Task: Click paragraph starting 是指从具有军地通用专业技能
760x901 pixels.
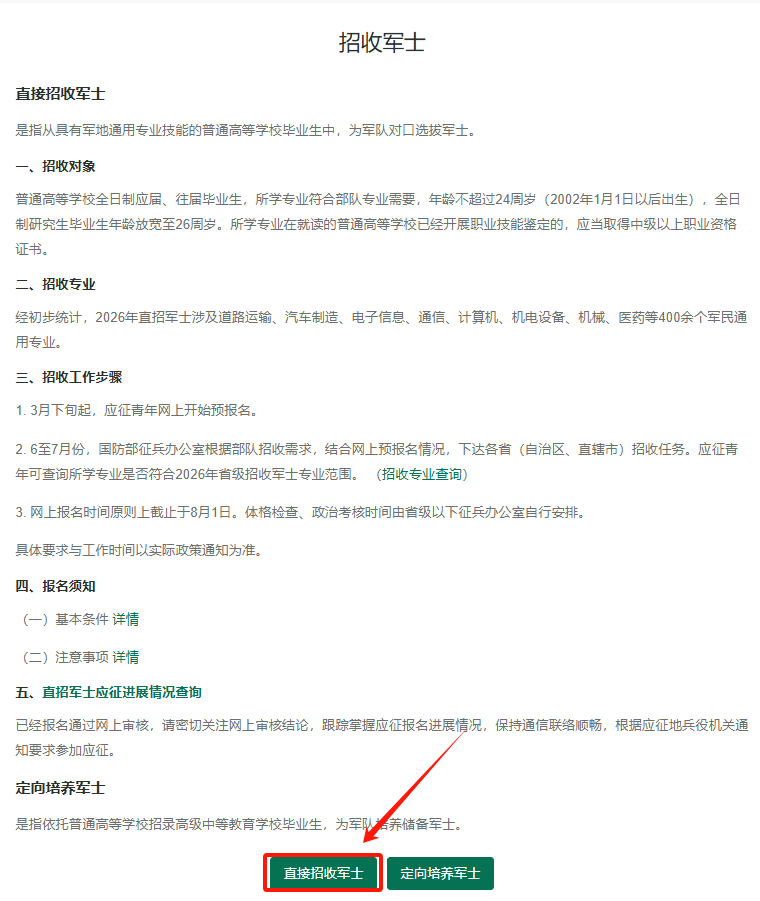Action: 248,130
